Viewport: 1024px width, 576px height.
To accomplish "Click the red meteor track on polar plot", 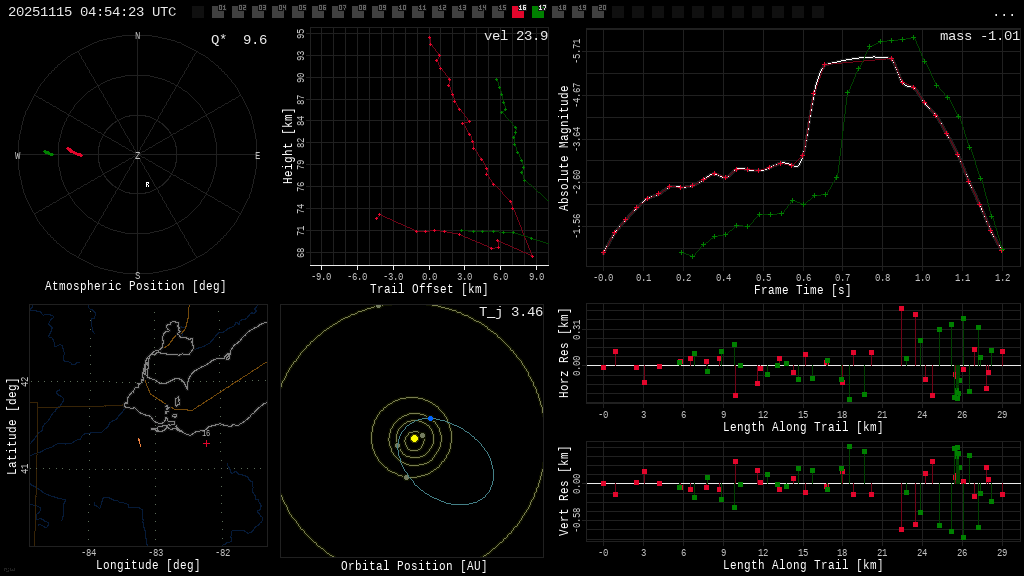I will click(74, 152).
